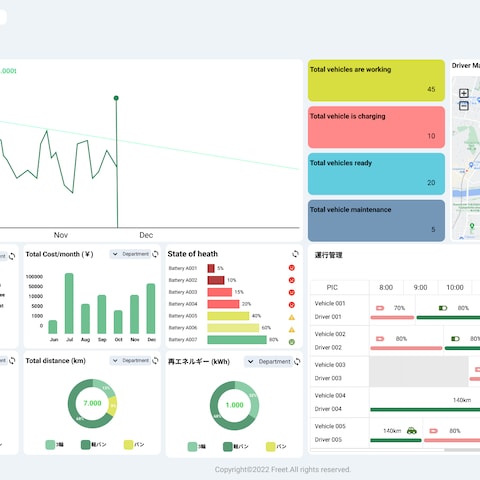Viewport: 480px width, 480px height.
Task: Click warning triangle for Battery A005
Action: coord(292,317)
